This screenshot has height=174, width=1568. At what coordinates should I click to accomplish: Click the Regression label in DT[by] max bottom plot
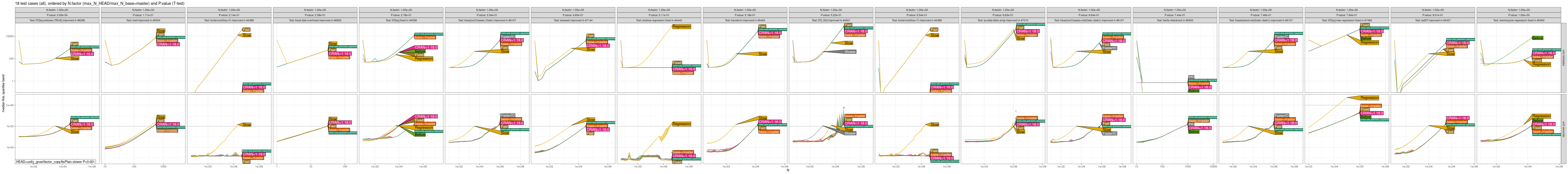point(1369,98)
